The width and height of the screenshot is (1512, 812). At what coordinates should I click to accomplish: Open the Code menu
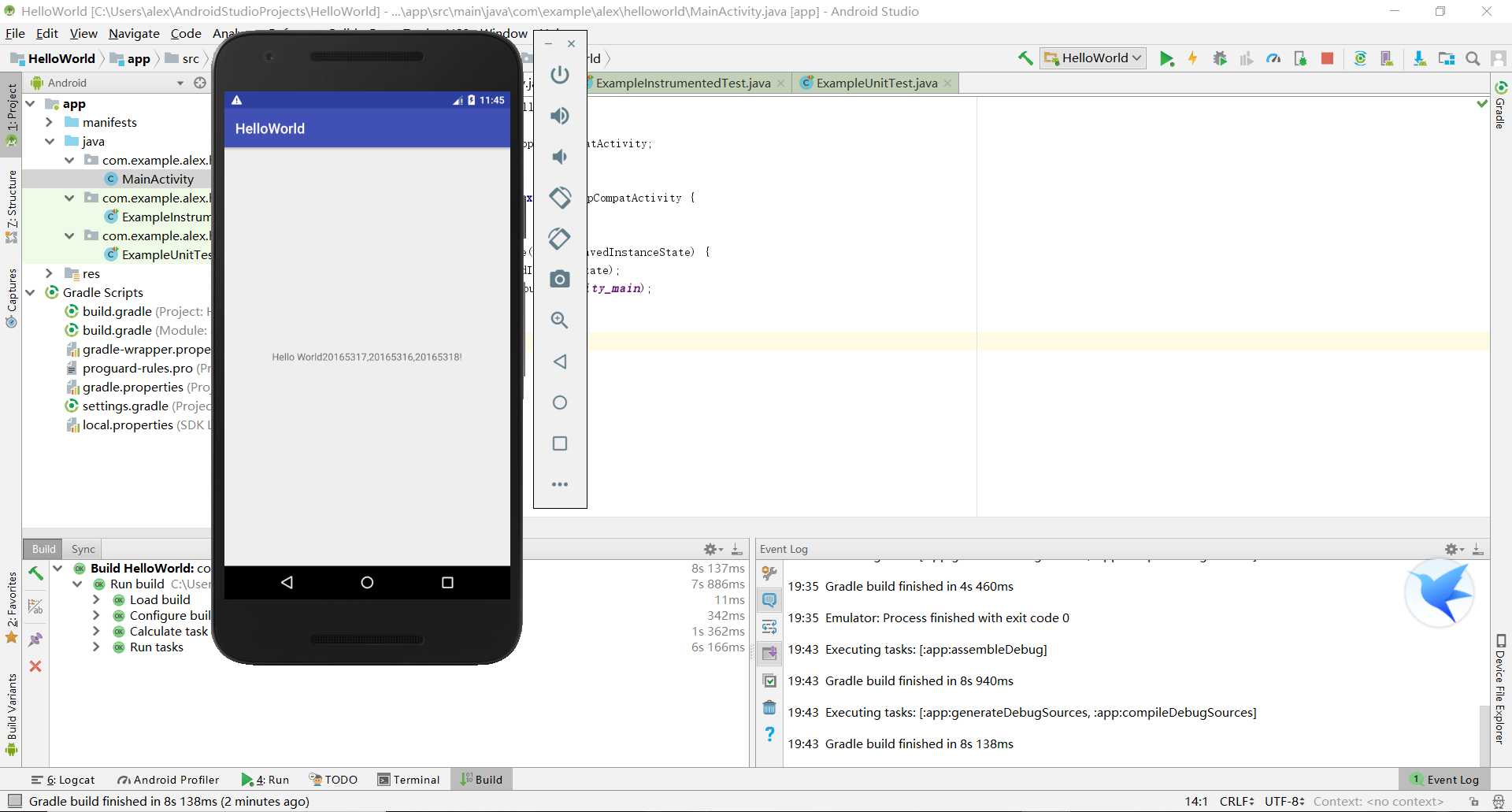tap(186, 33)
